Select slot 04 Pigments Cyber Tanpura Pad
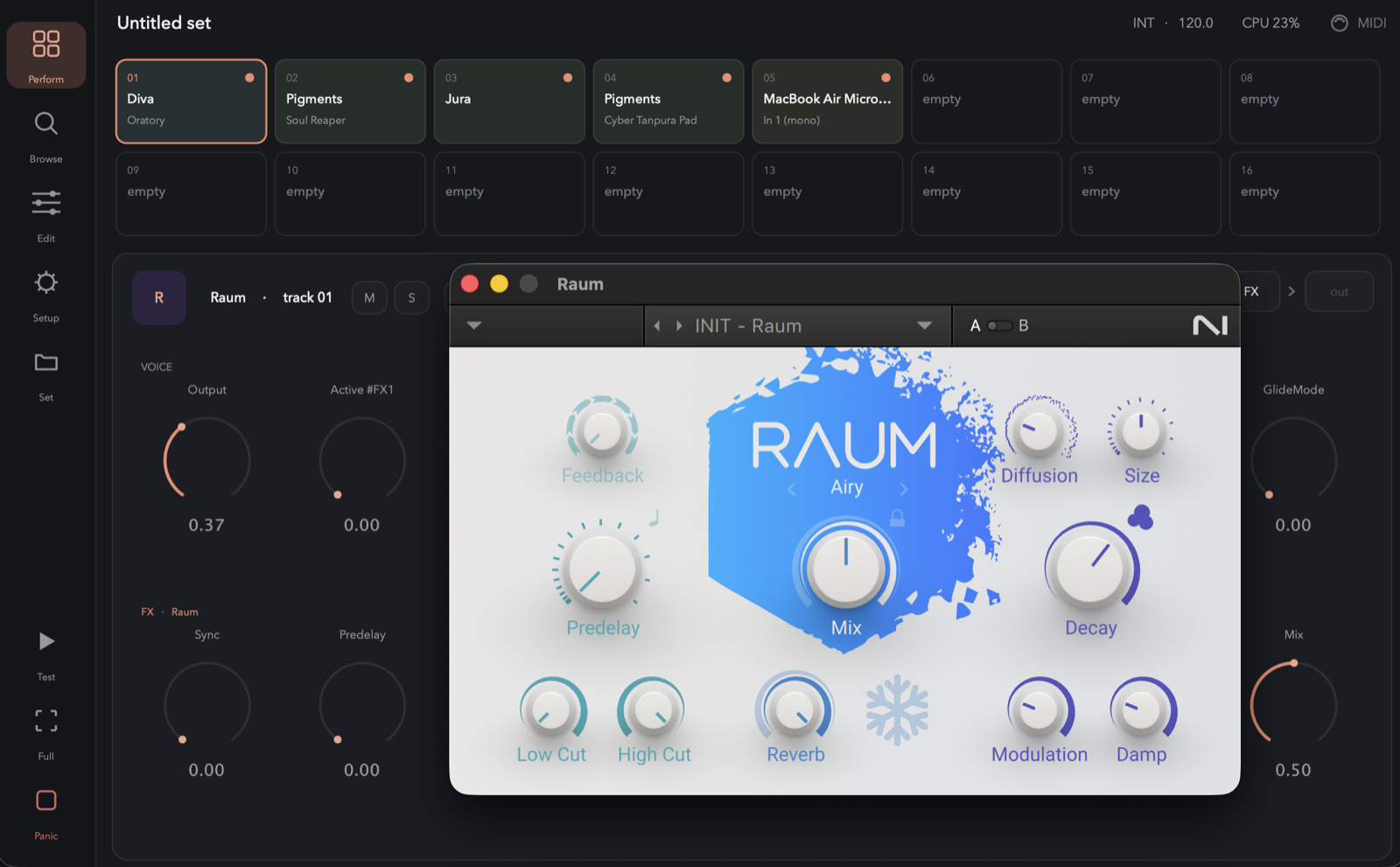Image resolution: width=1400 pixels, height=867 pixels. point(668,101)
